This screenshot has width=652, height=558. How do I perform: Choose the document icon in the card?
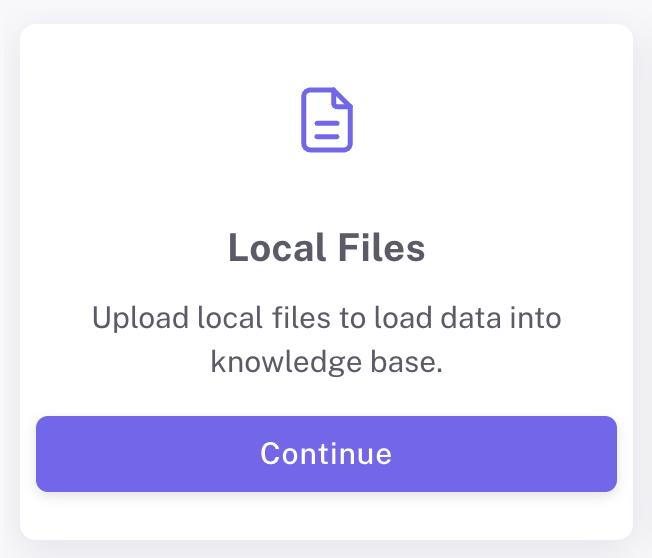(x=327, y=120)
